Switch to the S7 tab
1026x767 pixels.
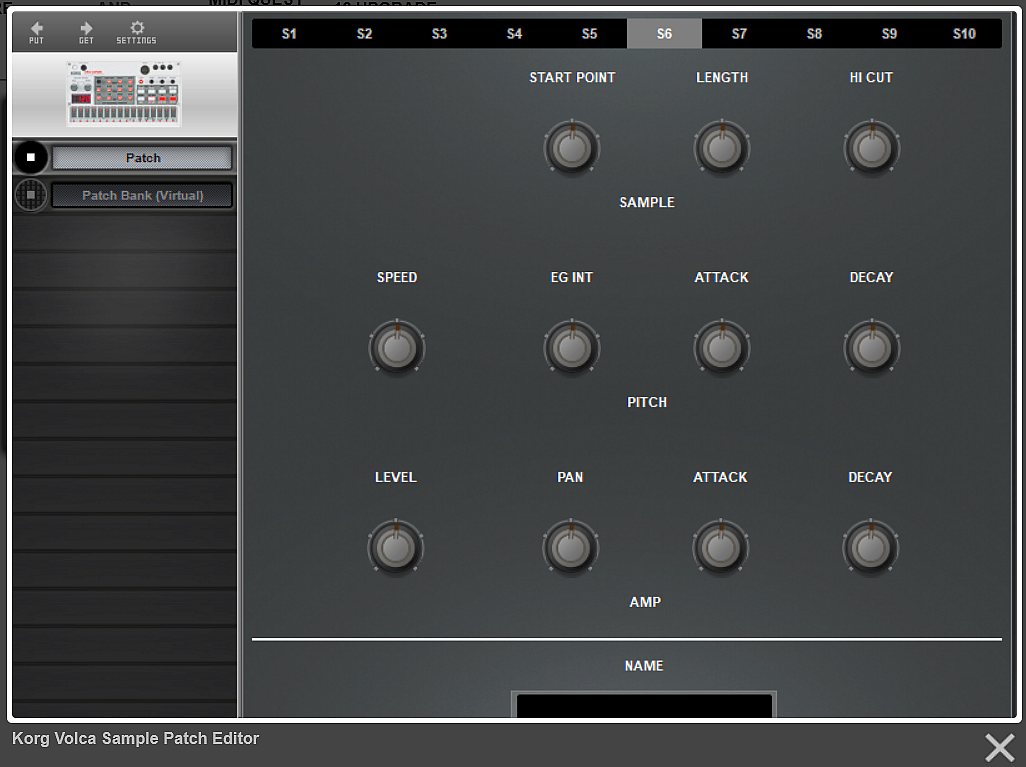[739, 33]
